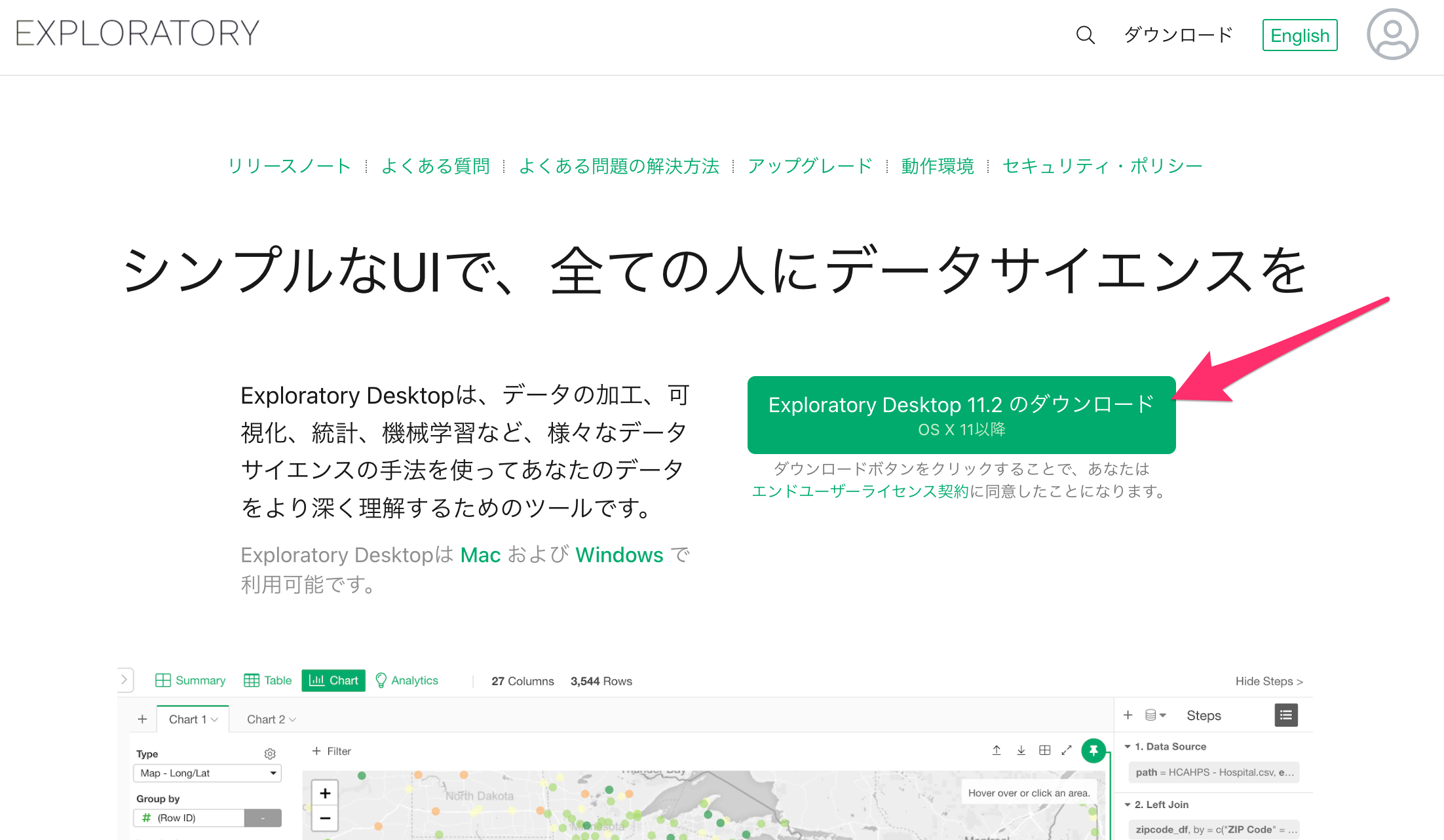This screenshot has height=840, width=1444.
Task: Select the zipcode_df, by = c("ZIP Code") step
Action: coord(1214,830)
